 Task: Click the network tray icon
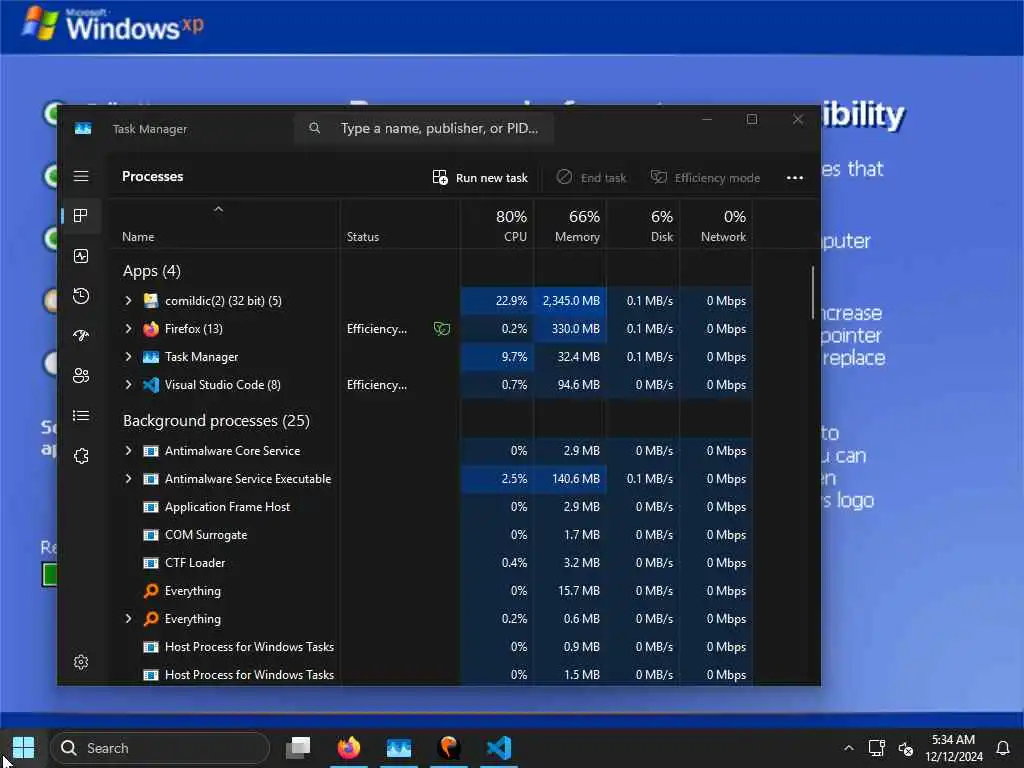tap(876, 748)
